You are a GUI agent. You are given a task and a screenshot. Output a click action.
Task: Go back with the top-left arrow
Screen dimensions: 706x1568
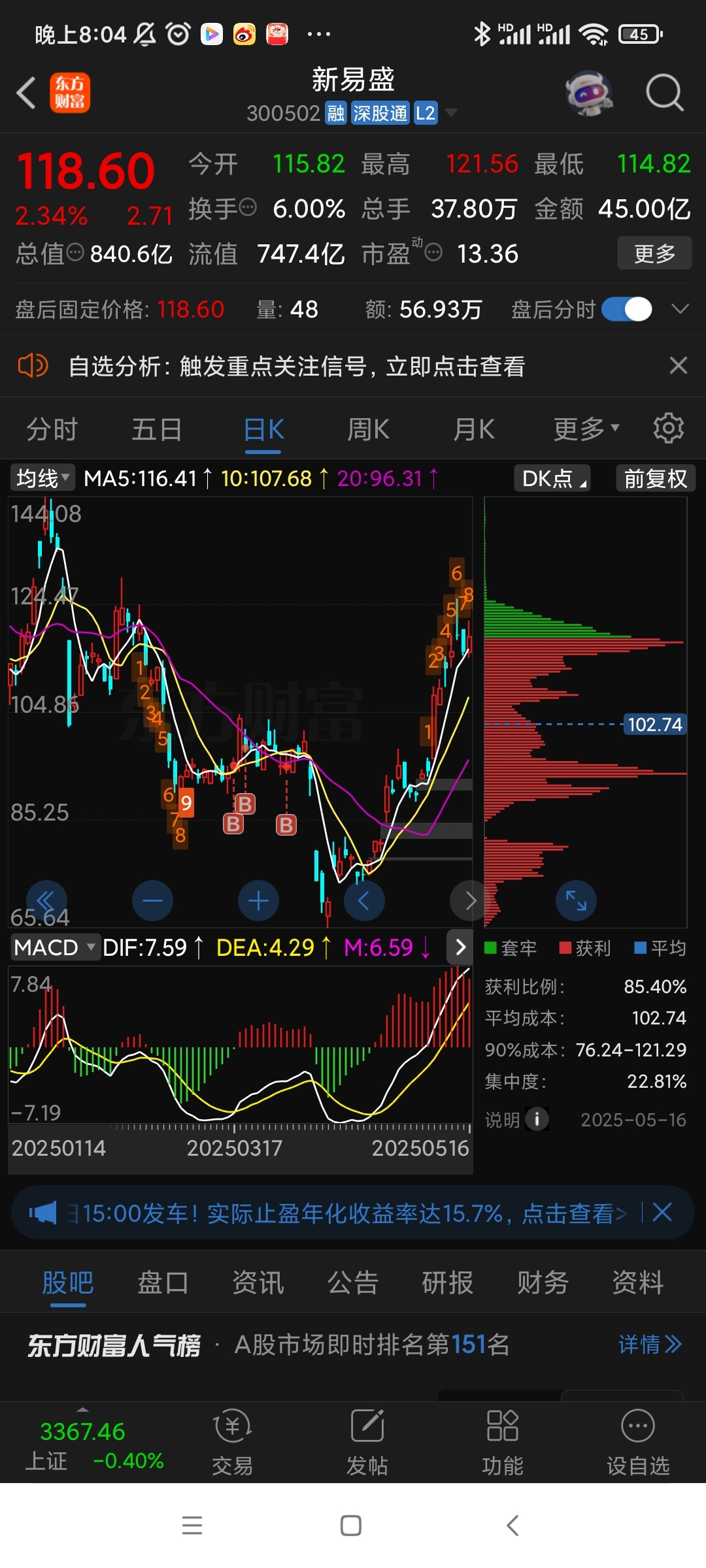[x=26, y=93]
